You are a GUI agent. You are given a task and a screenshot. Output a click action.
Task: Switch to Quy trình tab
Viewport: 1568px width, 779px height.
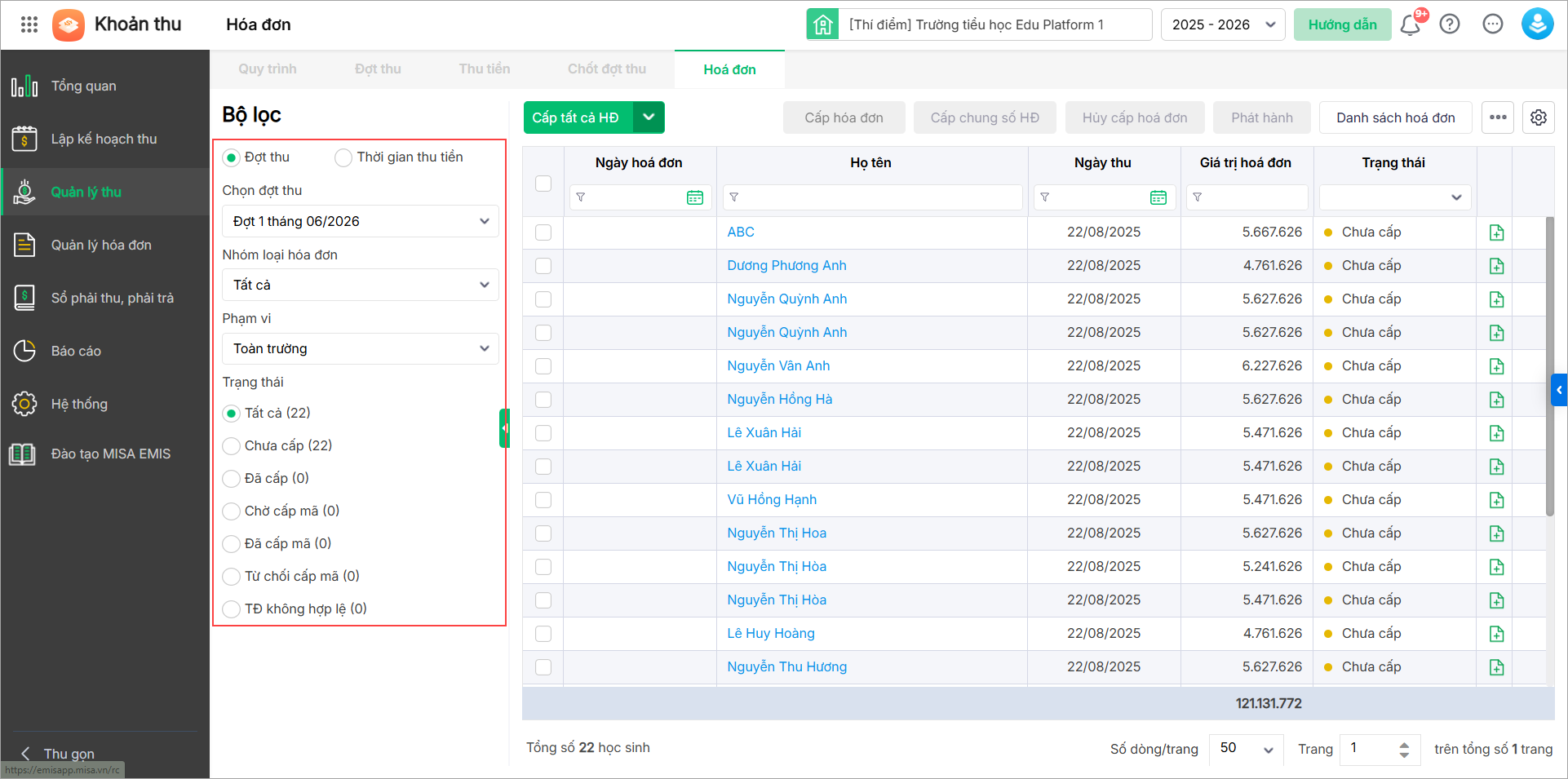[268, 69]
